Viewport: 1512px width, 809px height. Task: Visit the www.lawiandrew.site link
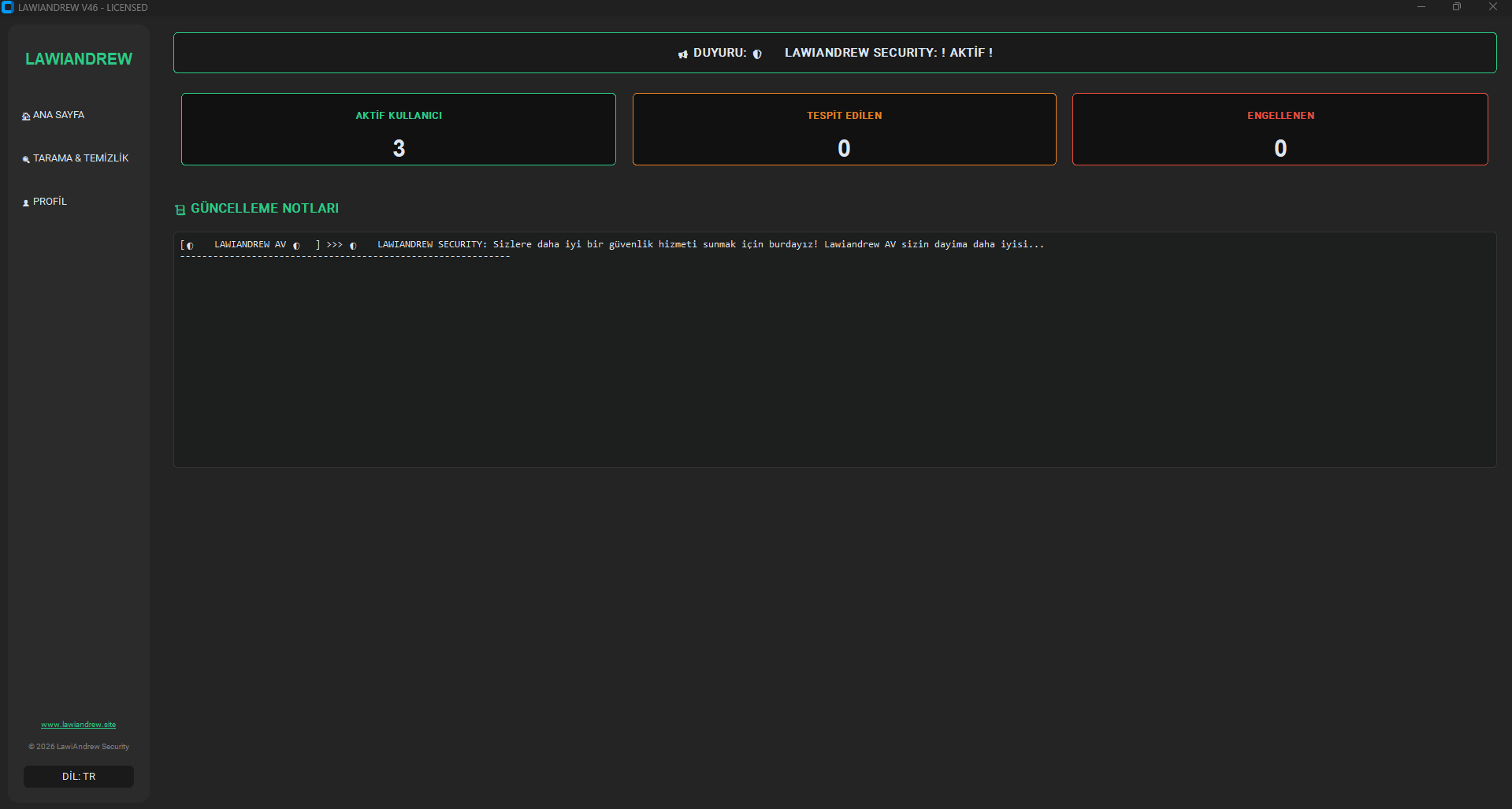79,724
